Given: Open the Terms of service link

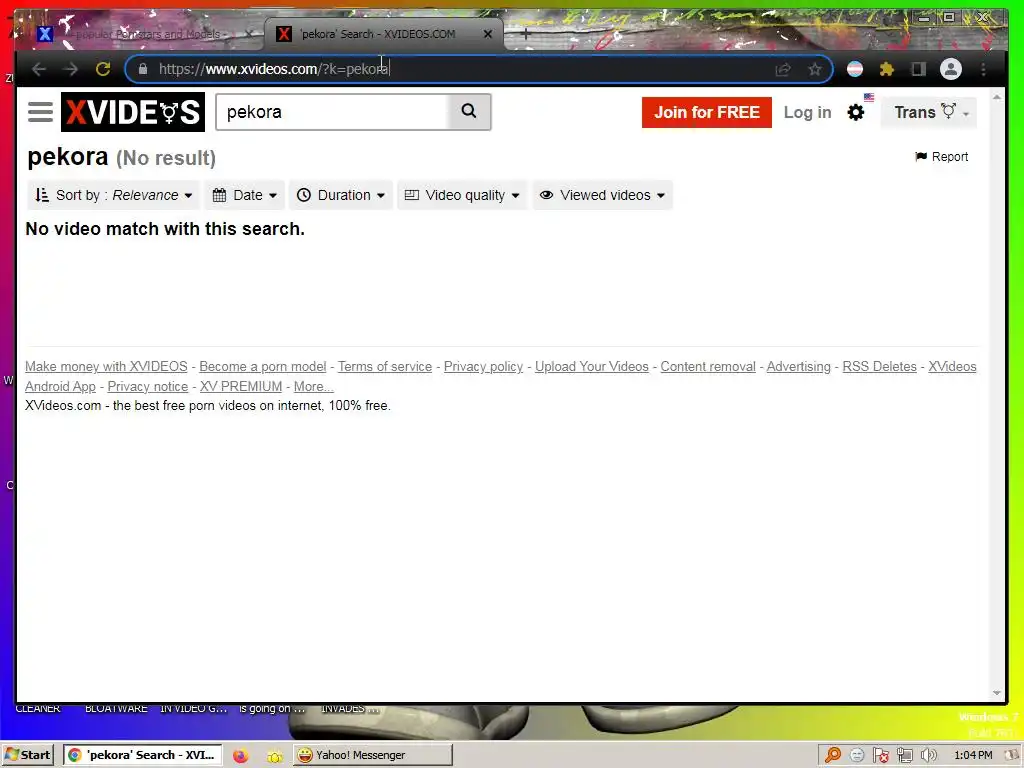Looking at the screenshot, I should coord(385,366).
